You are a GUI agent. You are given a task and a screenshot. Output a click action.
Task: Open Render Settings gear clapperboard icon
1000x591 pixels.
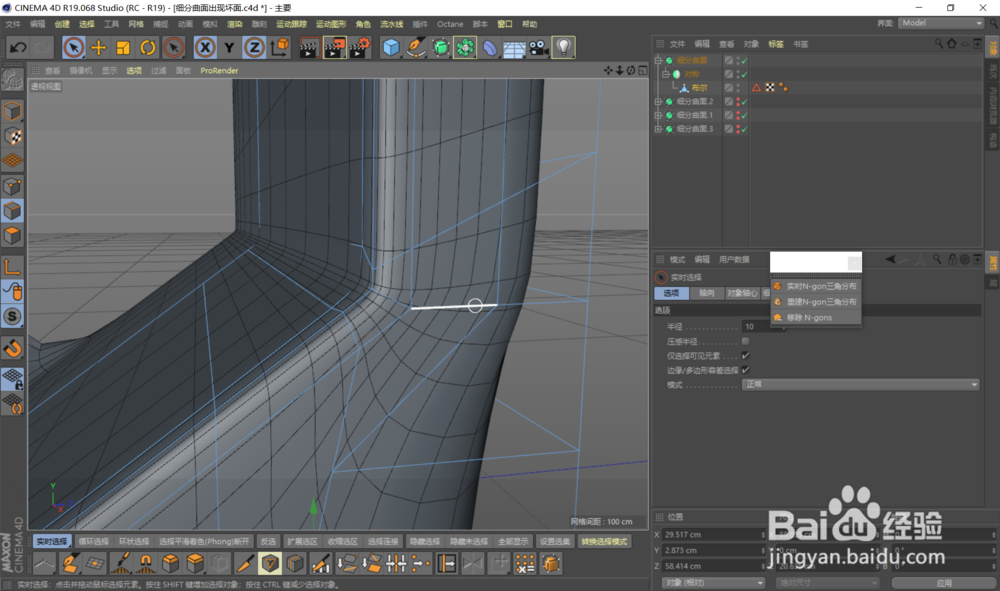pyautogui.click(x=360, y=48)
